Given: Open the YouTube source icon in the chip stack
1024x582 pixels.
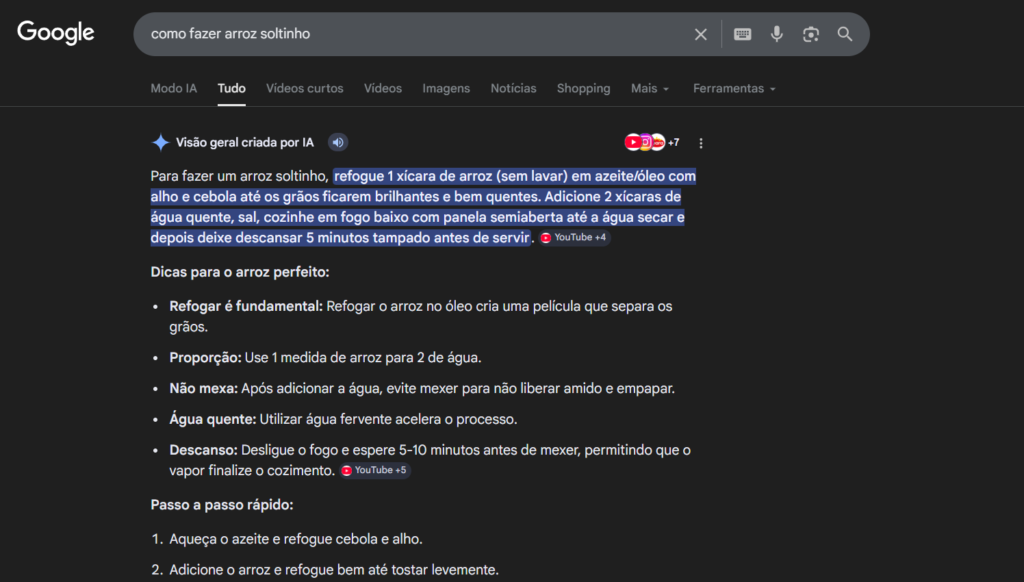Looking at the screenshot, I should [x=632, y=142].
